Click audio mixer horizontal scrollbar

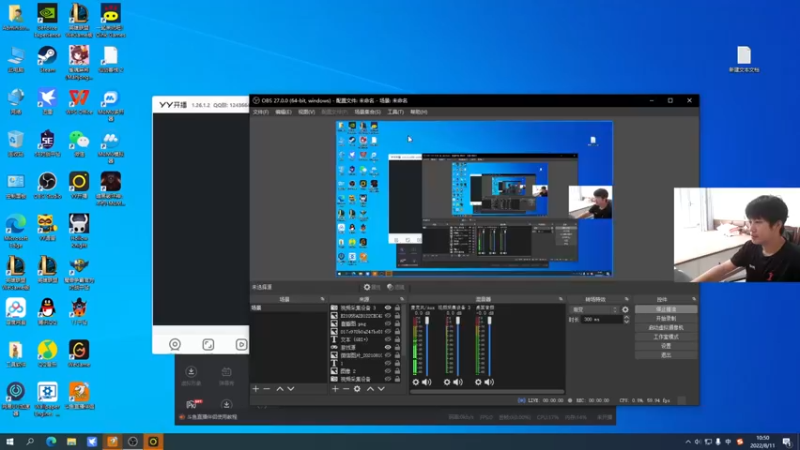[x=487, y=392]
